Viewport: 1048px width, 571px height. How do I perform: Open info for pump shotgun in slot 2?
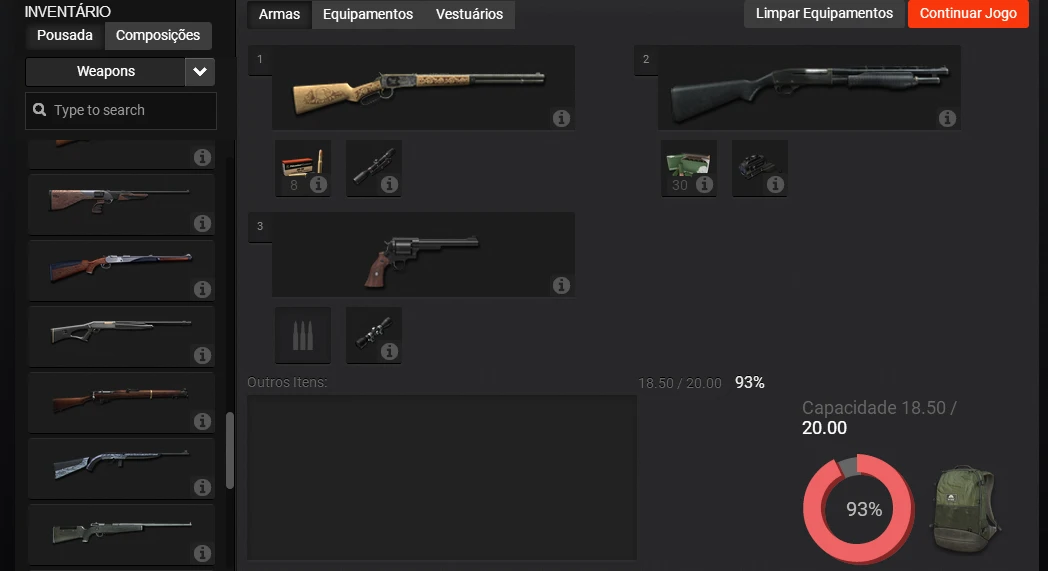947,118
